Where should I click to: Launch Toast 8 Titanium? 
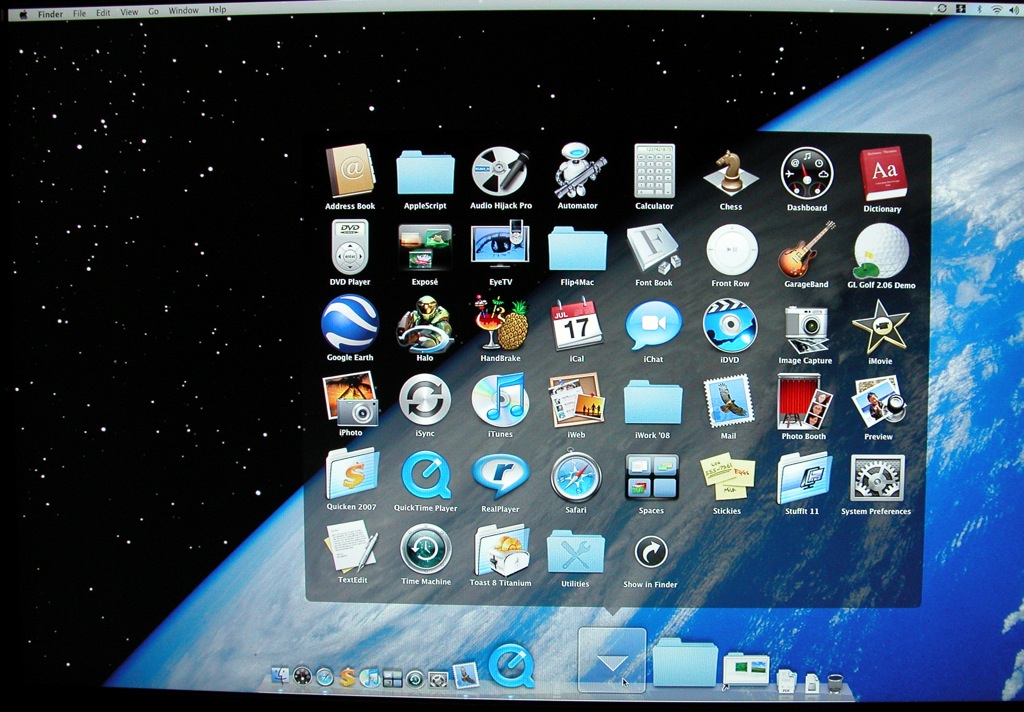pyautogui.click(x=501, y=550)
